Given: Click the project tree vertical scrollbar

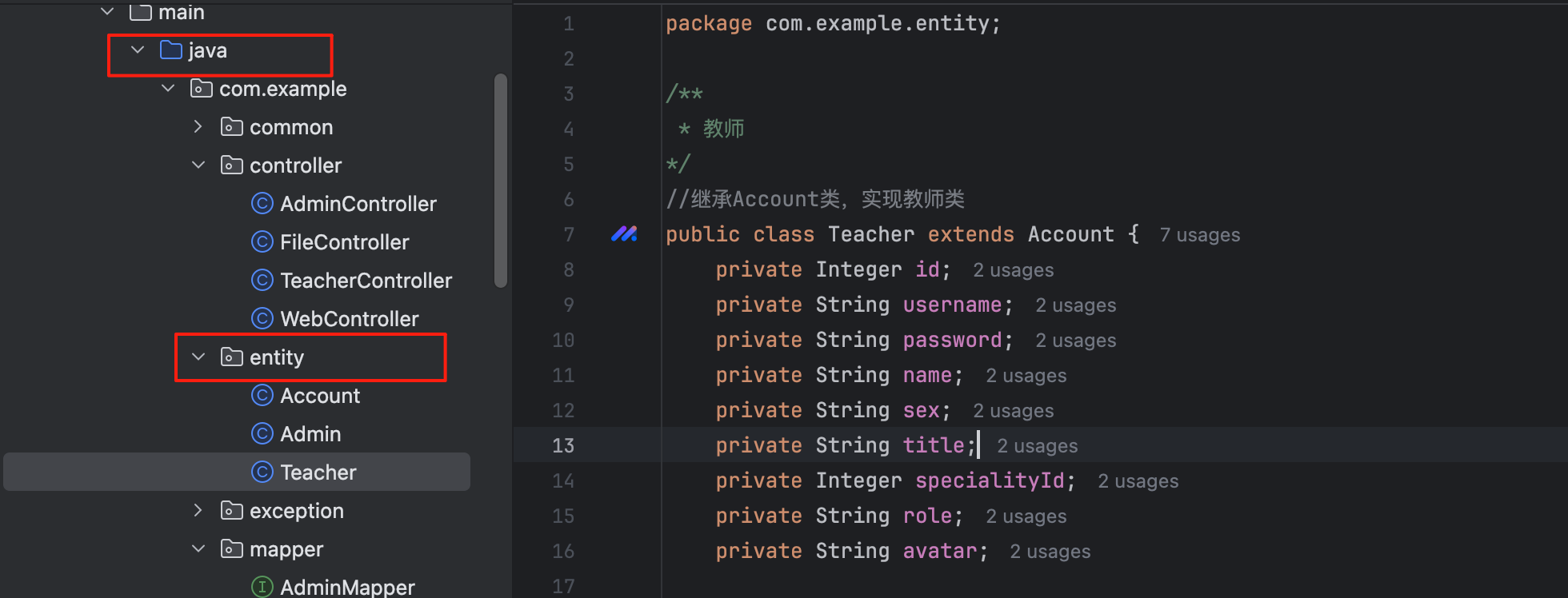Looking at the screenshot, I should pyautogui.click(x=501, y=180).
